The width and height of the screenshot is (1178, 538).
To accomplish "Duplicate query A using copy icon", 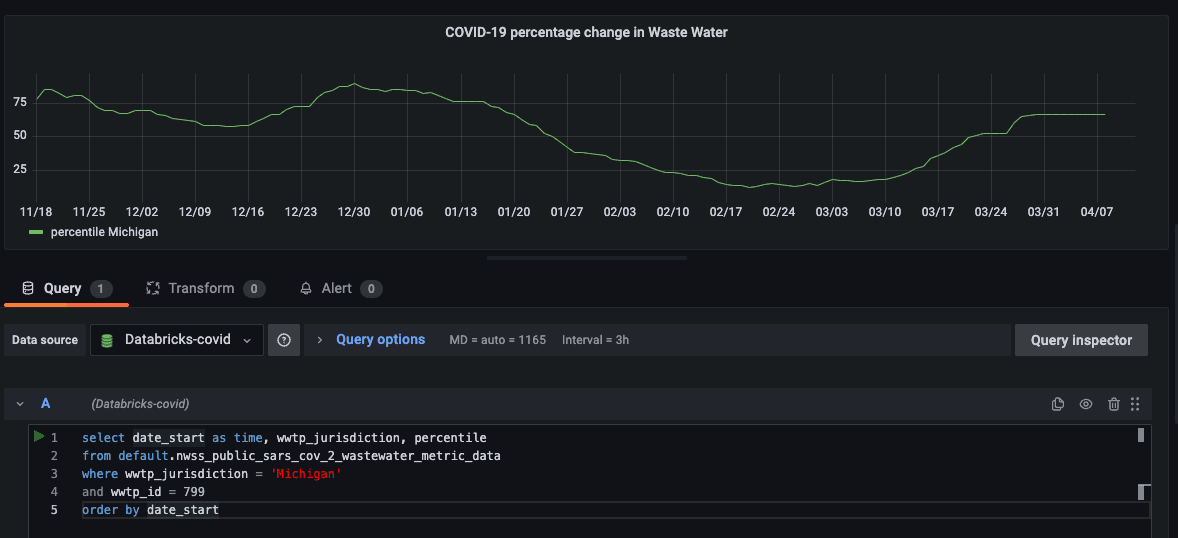I will (x=1058, y=404).
